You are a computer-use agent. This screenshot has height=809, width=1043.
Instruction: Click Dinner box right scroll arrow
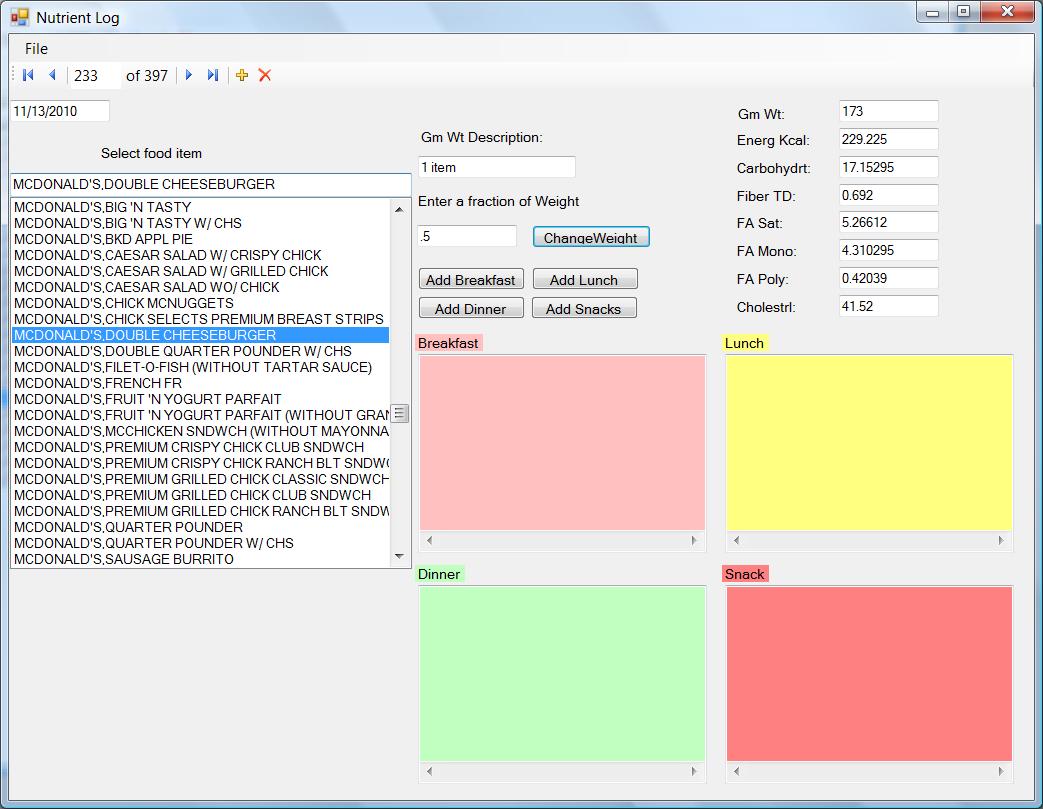pos(694,771)
